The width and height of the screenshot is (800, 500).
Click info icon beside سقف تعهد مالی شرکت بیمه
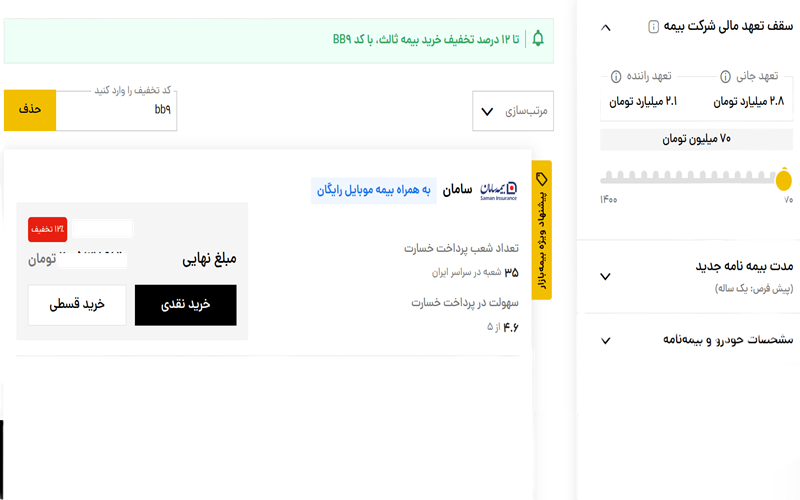pyautogui.click(x=653, y=27)
